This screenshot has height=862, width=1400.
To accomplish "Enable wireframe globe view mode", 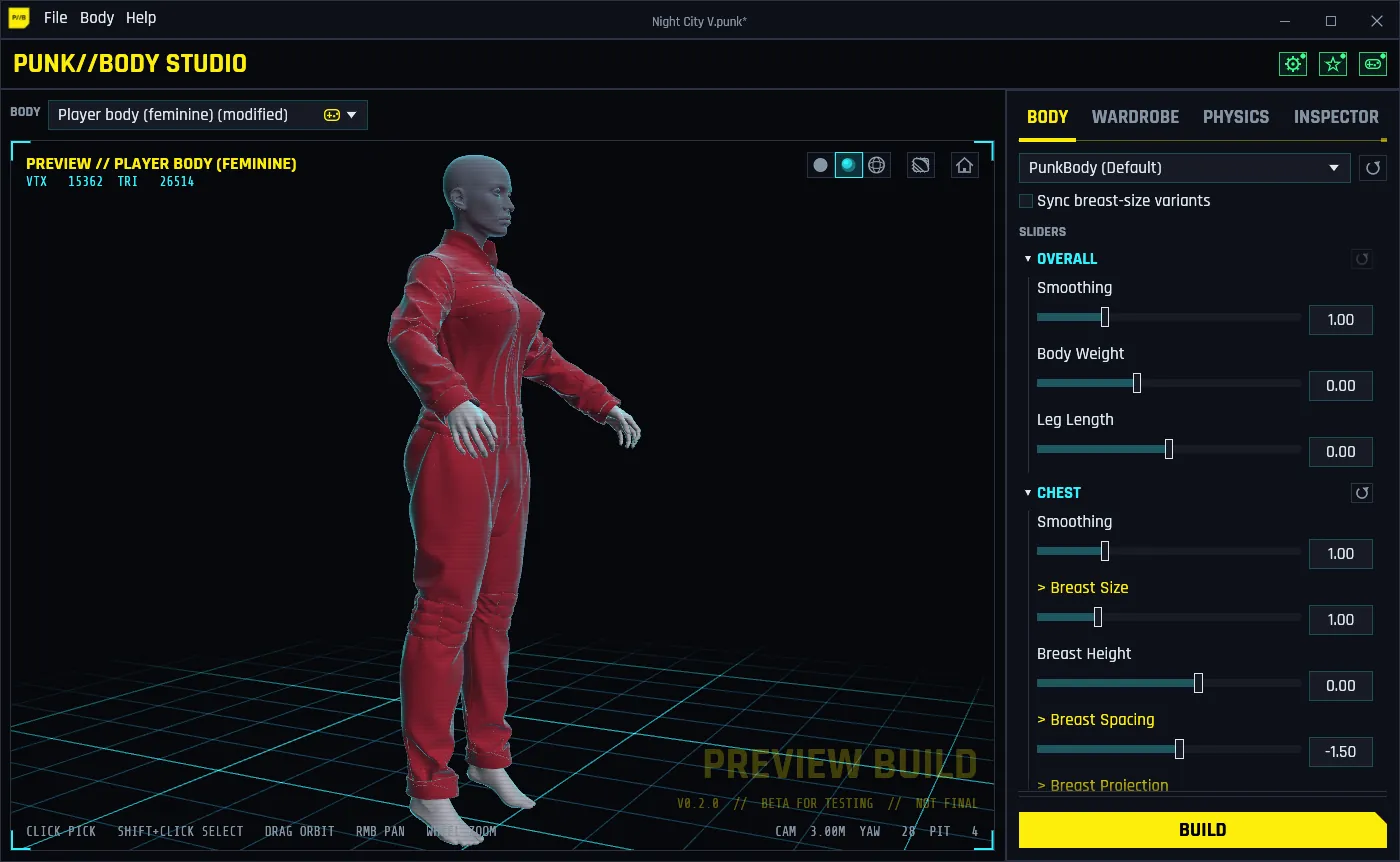I will 877,165.
